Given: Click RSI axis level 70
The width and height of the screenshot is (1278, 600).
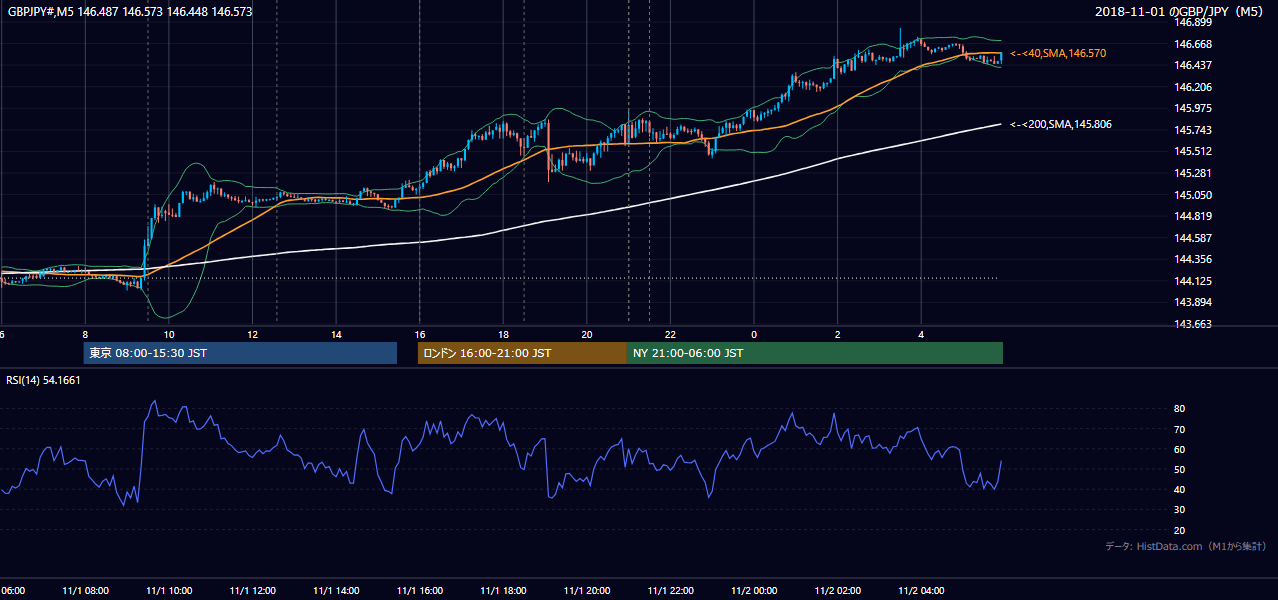Looking at the screenshot, I should pyautogui.click(x=1179, y=429).
